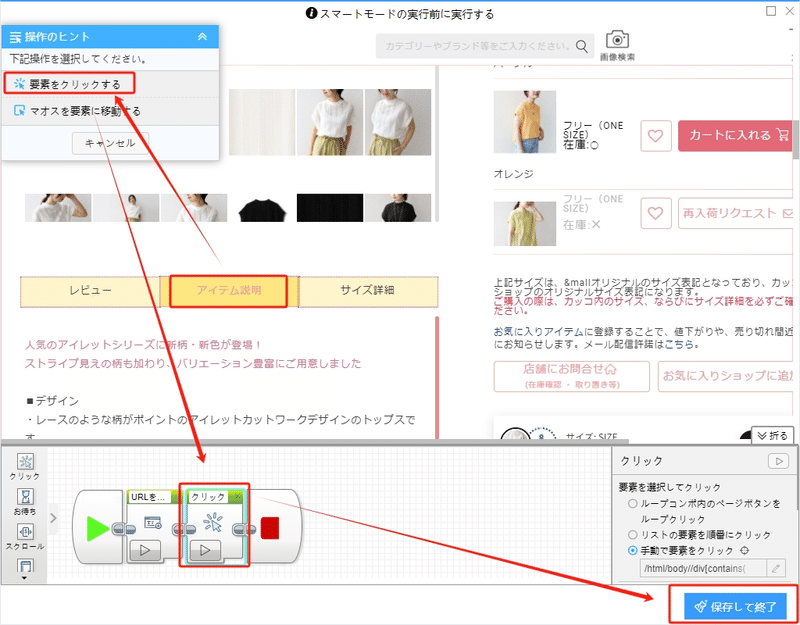800x625 pixels.
Task: Follow the こちら link
Action: tap(679, 344)
